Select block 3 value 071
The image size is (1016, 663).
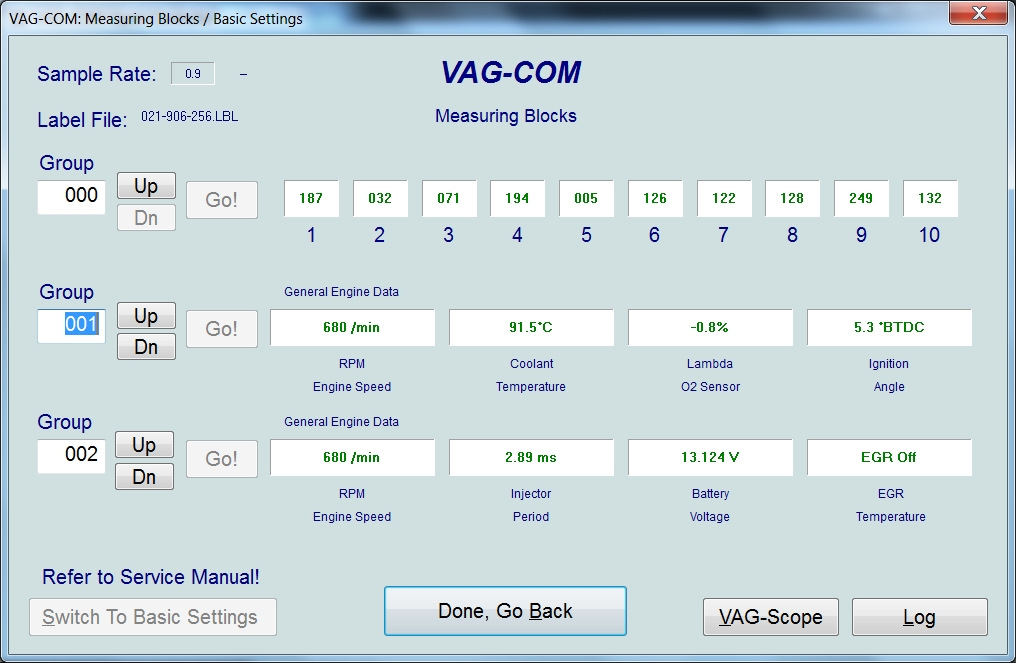point(449,198)
